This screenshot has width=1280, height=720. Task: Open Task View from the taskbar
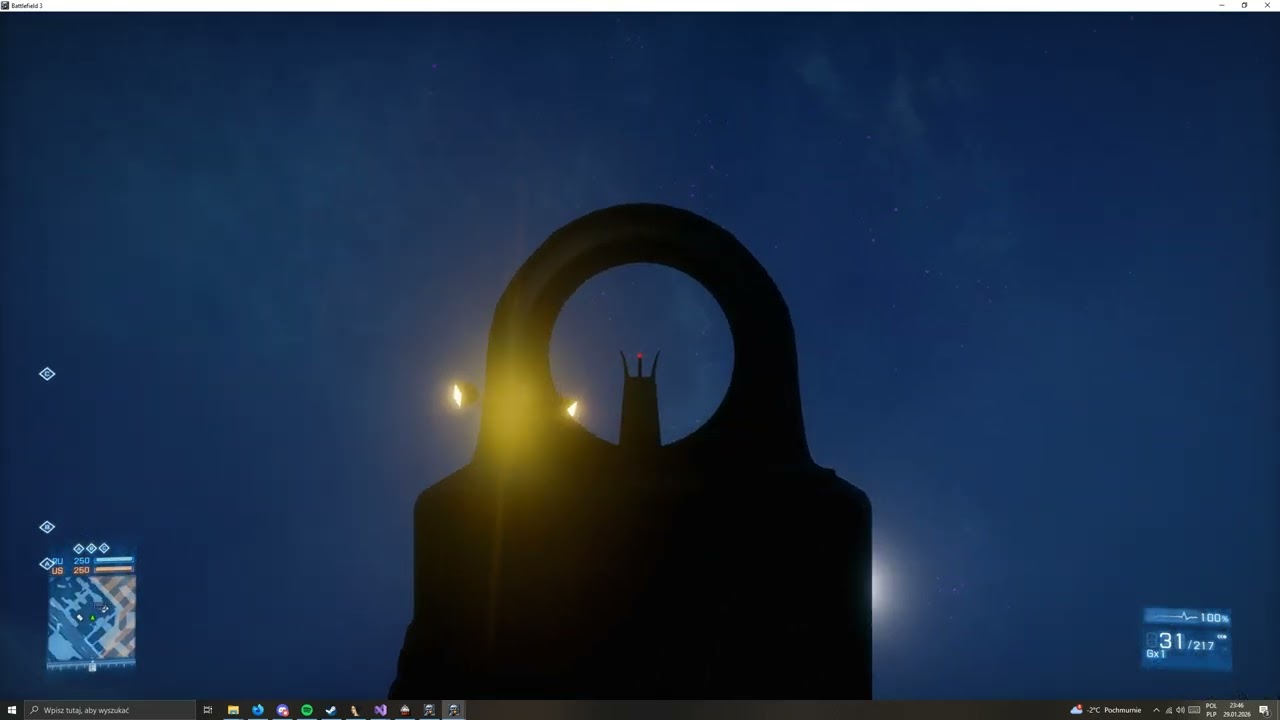coord(208,710)
